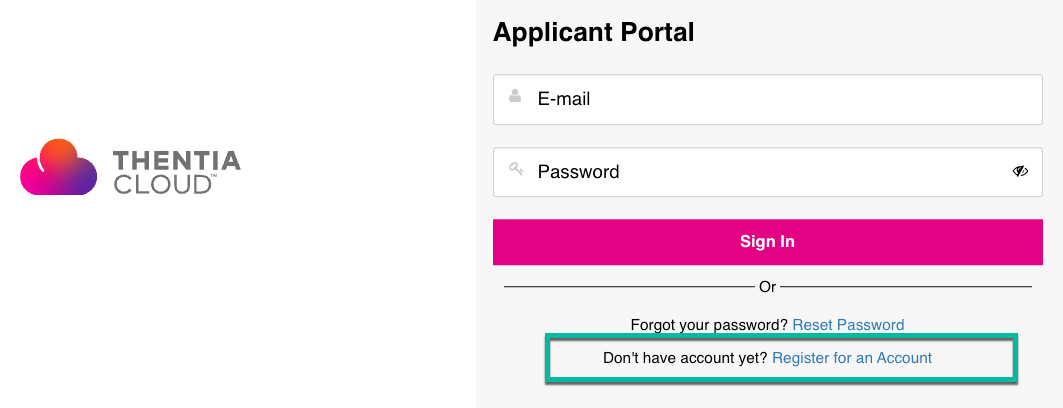1063x408 pixels.
Task: Toggle password visibility with the eye icon
Action: click(x=1020, y=171)
